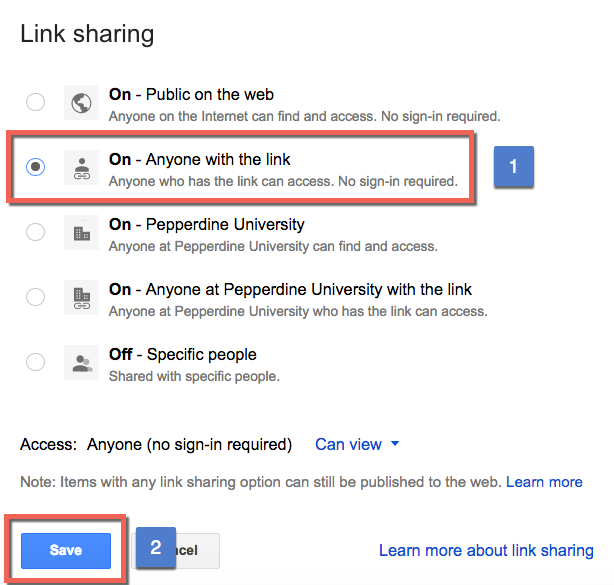Open the Learn more link in the note
This screenshot has height=585, width=614.
[x=544, y=482]
